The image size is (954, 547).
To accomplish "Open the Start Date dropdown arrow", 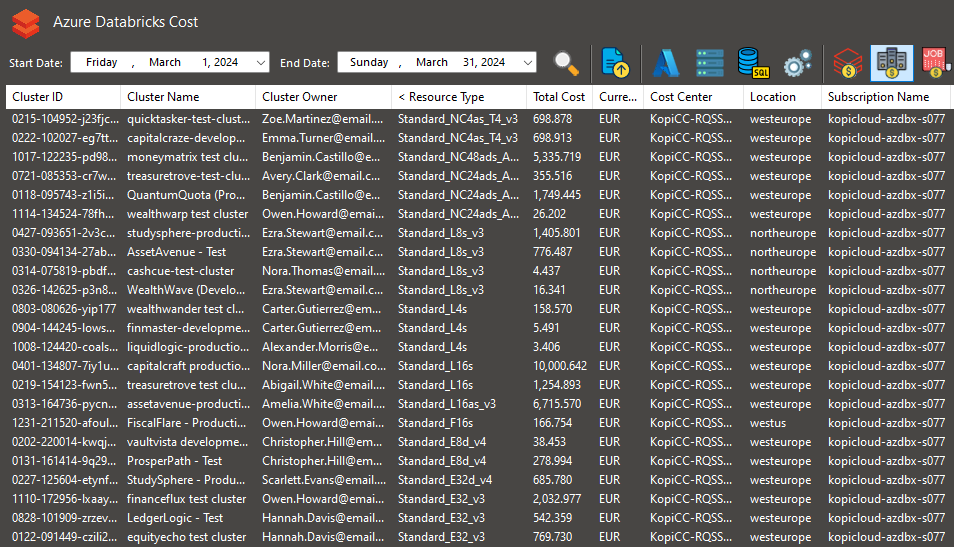I will tap(260, 63).
